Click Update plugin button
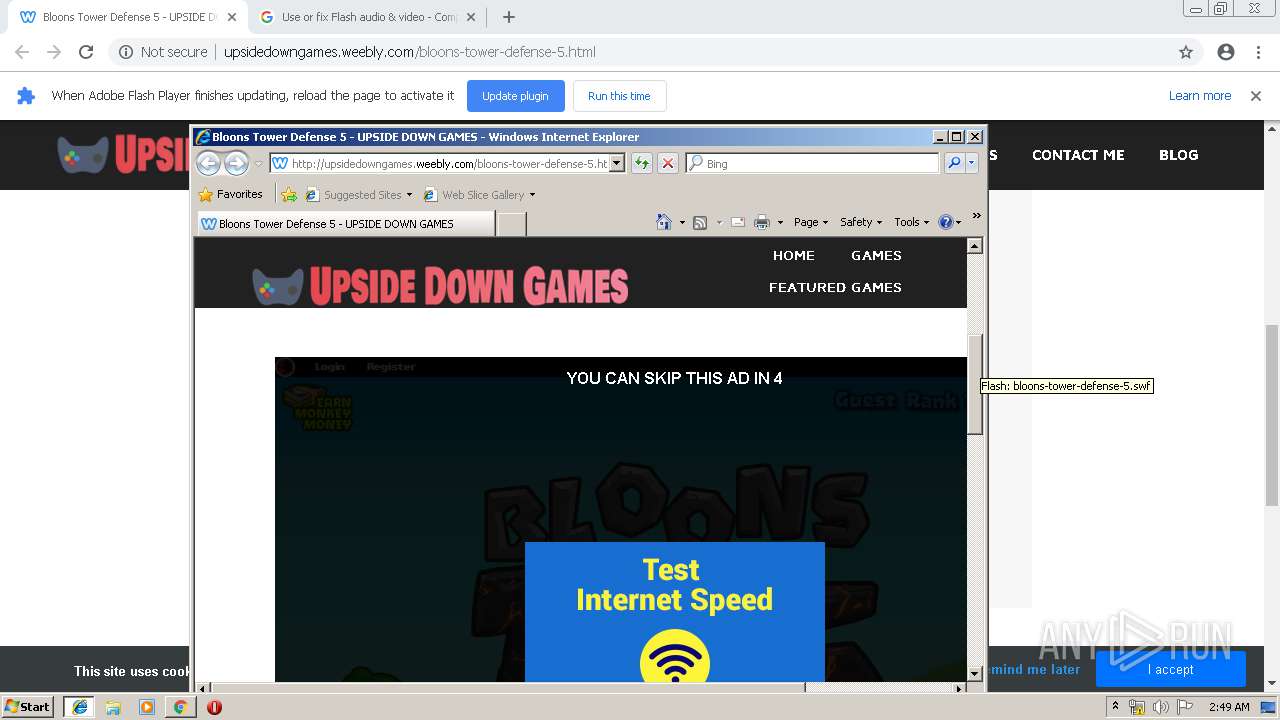The image size is (1280, 720). pos(515,96)
